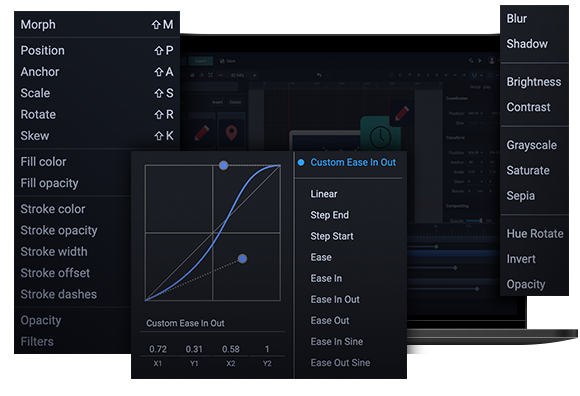This screenshot has height=396, width=580.
Task: Select Morph animator from the menu
Action: point(97,24)
